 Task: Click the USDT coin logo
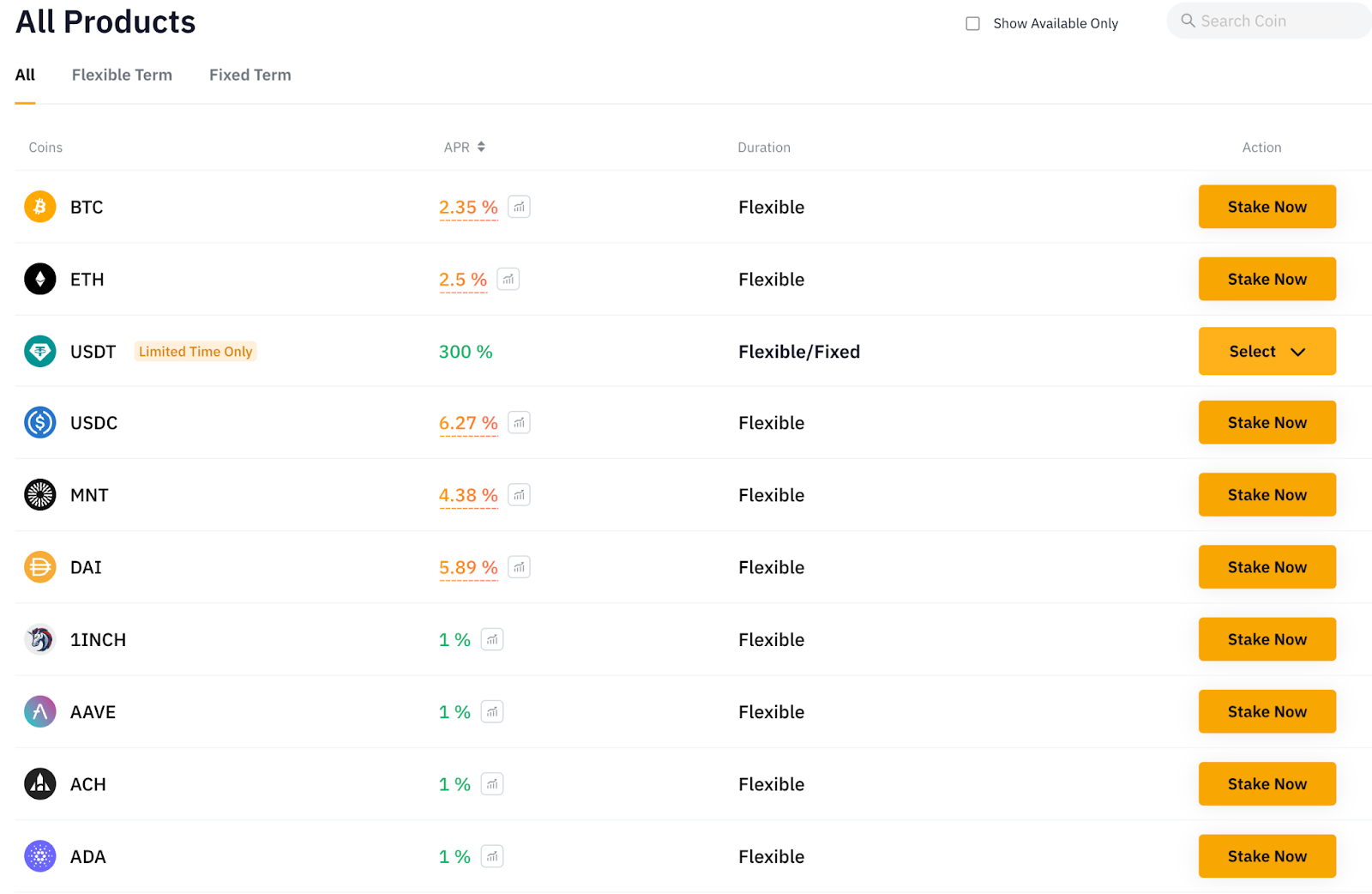click(x=40, y=351)
